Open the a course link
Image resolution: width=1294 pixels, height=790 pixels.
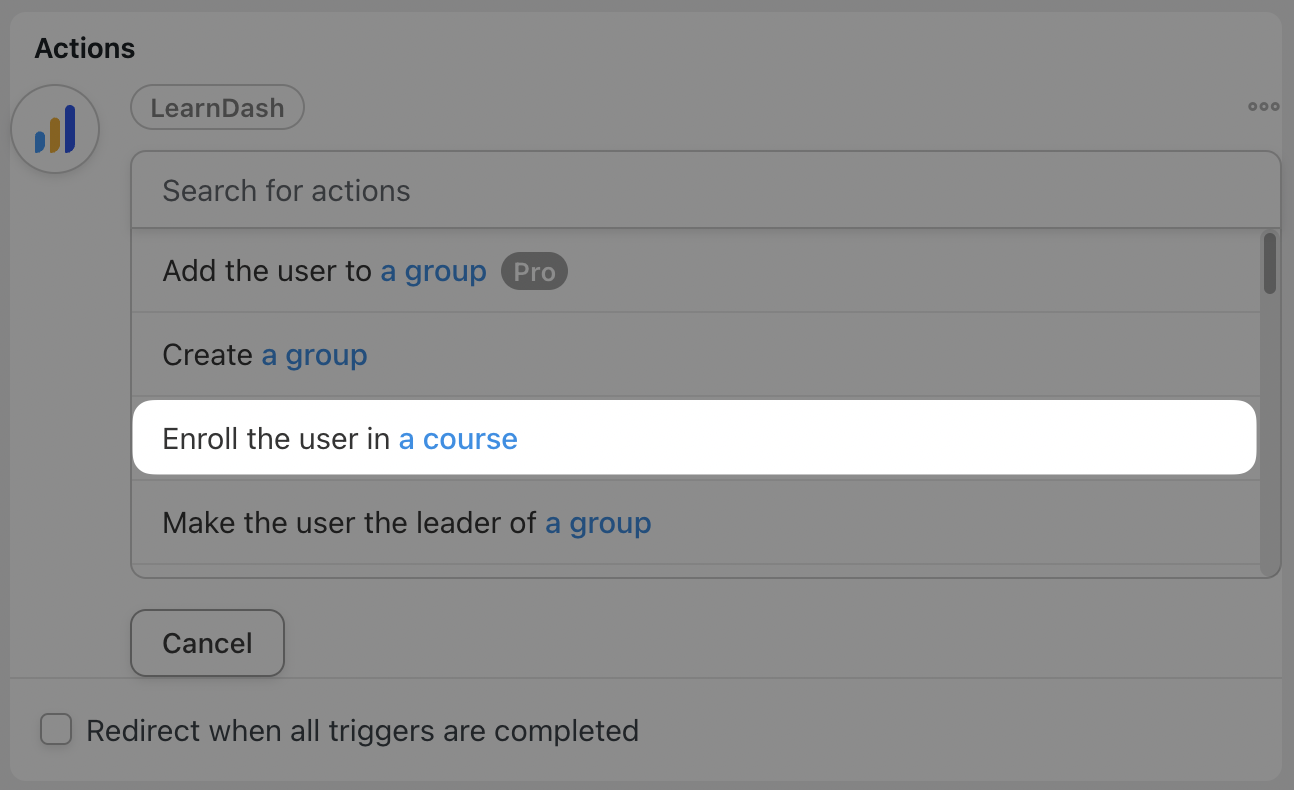(x=458, y=438)
